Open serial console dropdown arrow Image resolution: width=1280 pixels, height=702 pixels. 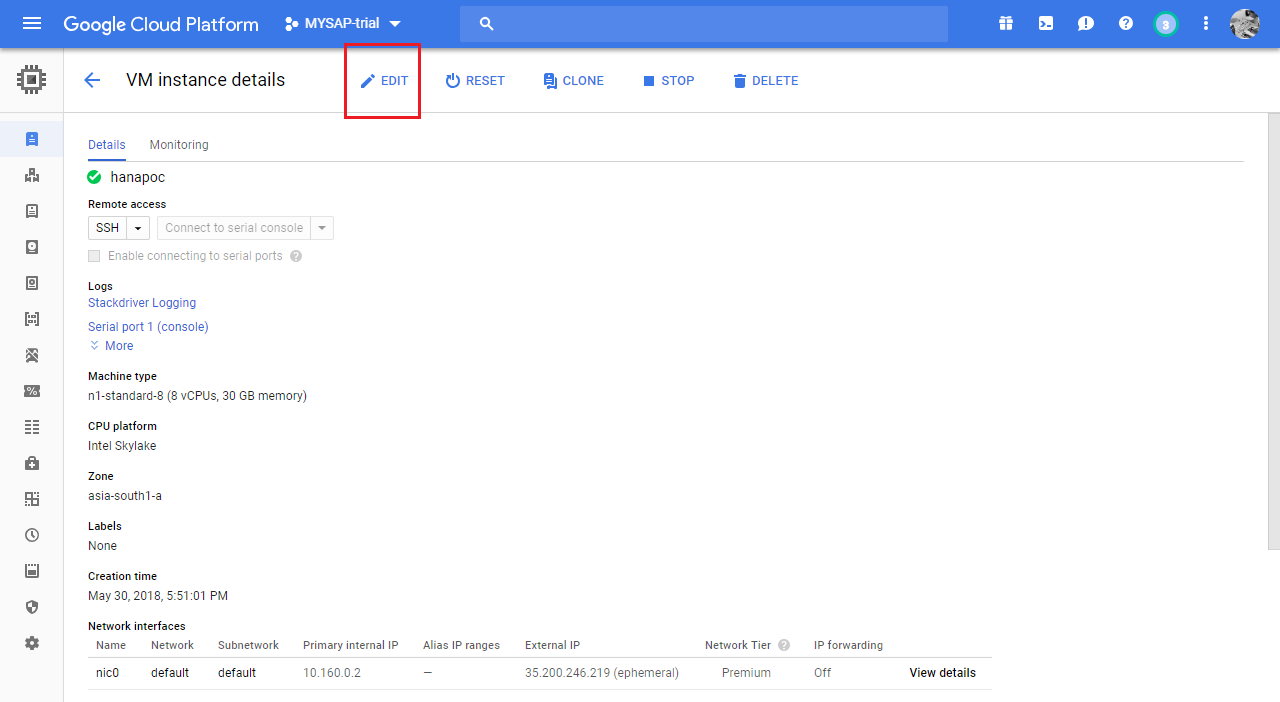[322, 228]
